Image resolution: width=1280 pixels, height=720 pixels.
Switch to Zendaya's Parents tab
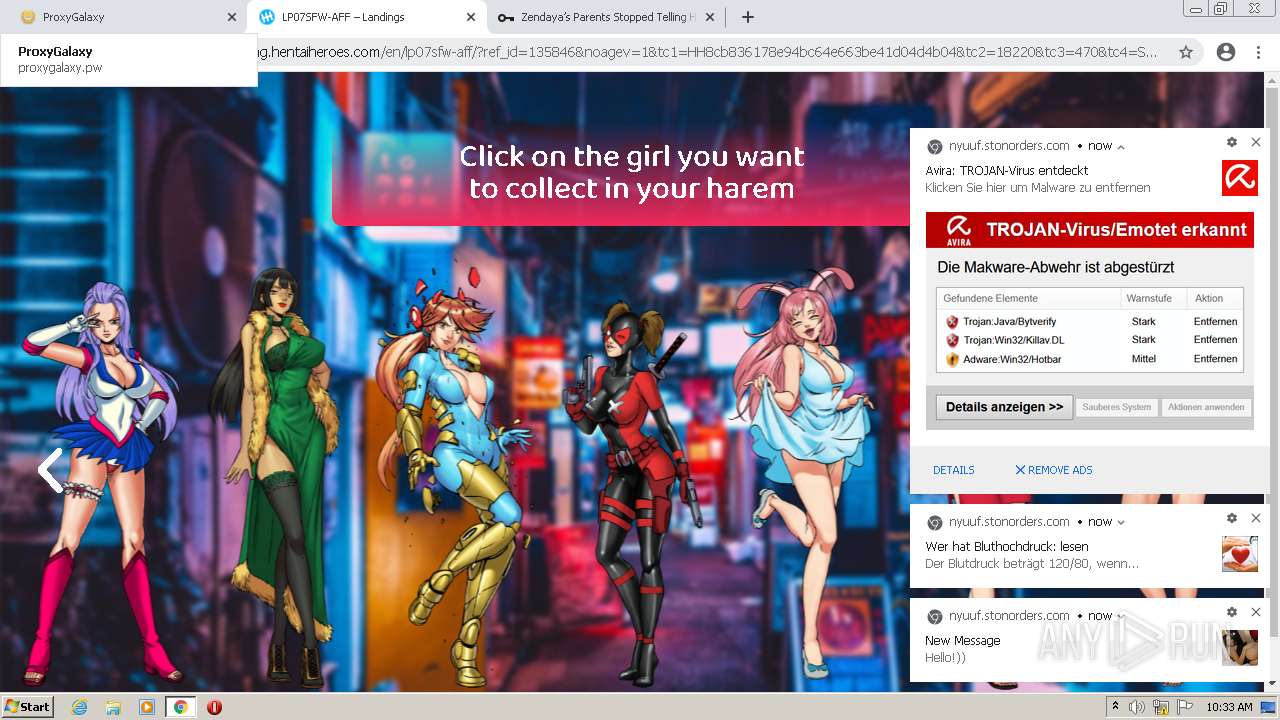pos(605,17)
